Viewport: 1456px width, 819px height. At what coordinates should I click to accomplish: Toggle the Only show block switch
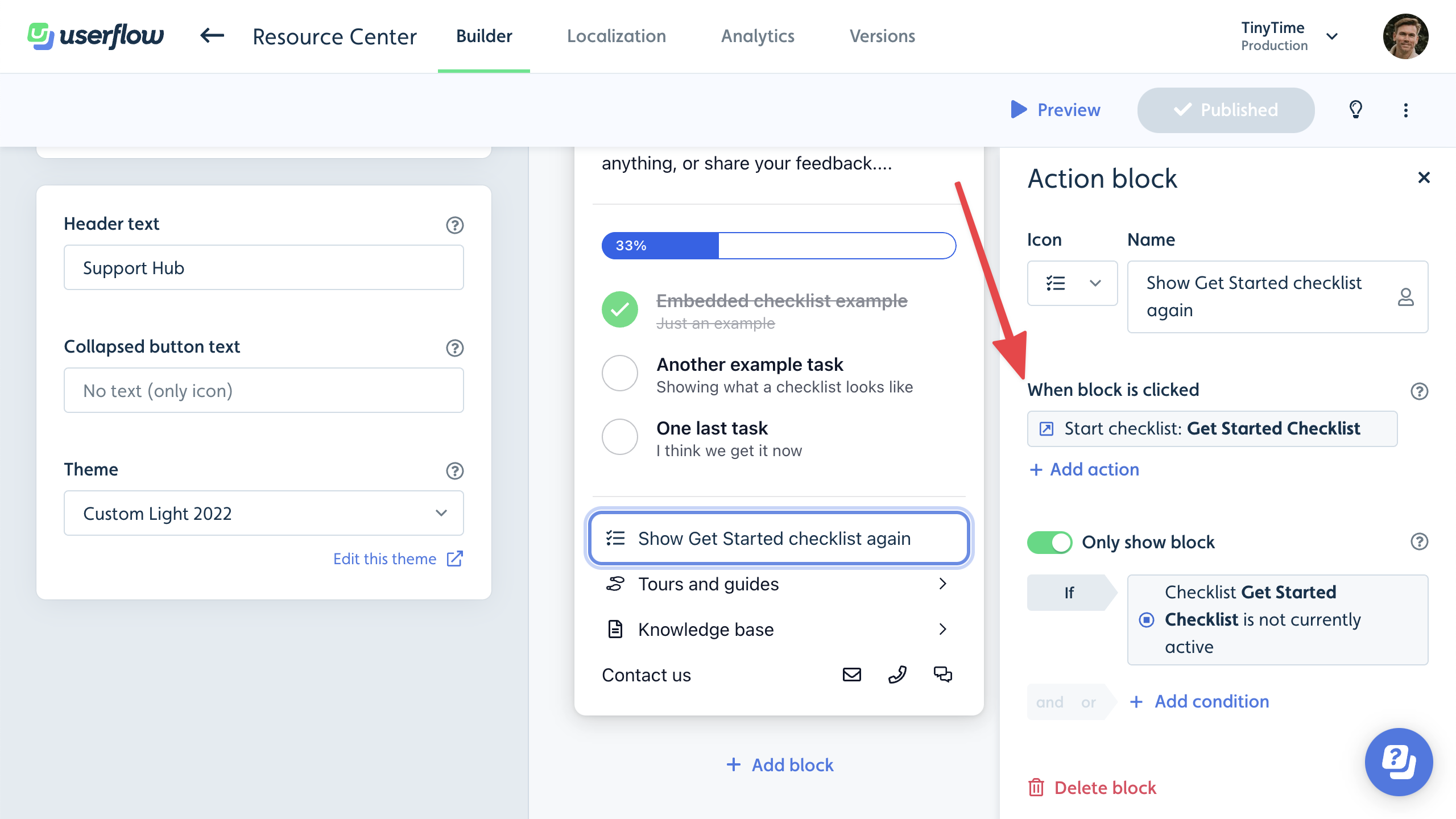[x=1050, y=542]
